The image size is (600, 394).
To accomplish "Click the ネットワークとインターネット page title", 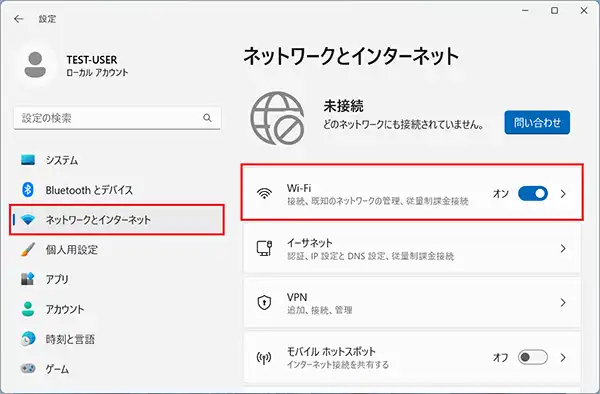I will [351, 56].
